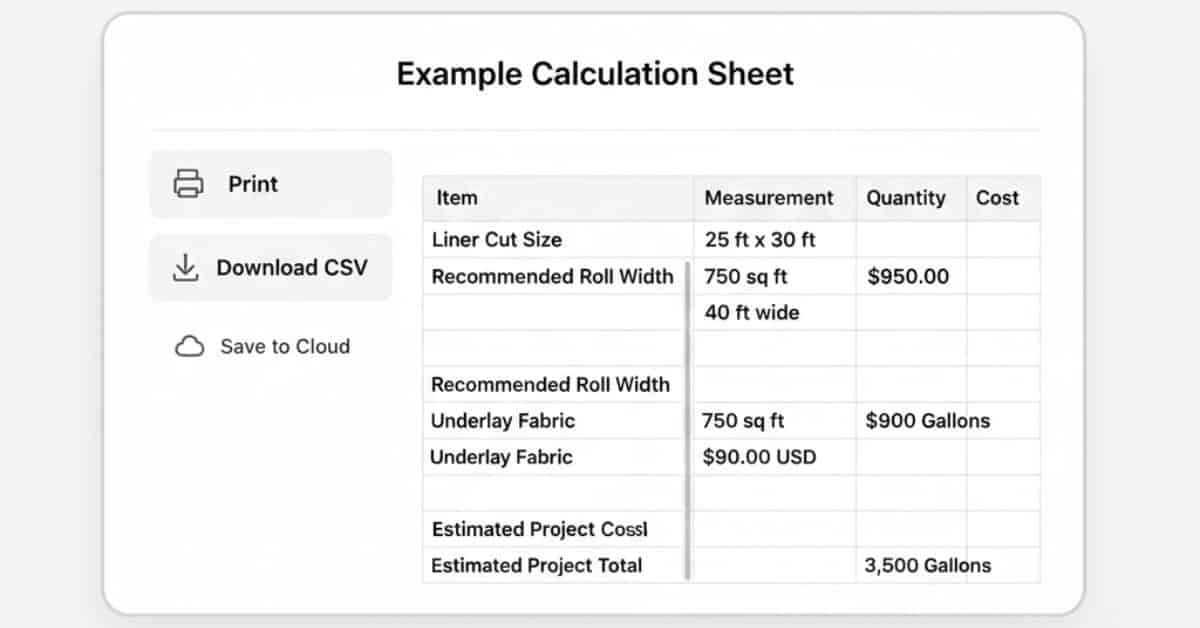This screenshot has height=628, width=1200.
Task: Click the cloud icon next to Save to Cloud
Action: coord(189,346)
